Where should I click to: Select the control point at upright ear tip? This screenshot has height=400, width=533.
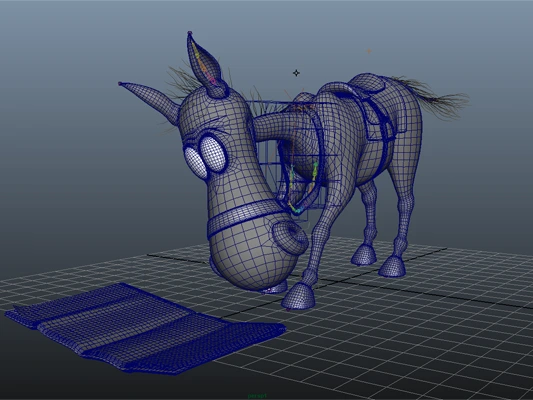coord(190,33)
